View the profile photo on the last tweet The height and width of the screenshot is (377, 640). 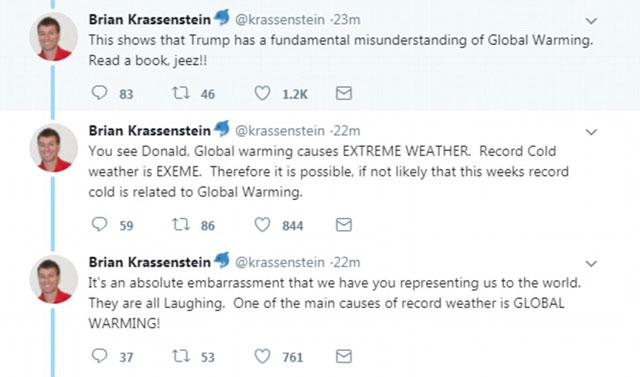tap(53, 280)
